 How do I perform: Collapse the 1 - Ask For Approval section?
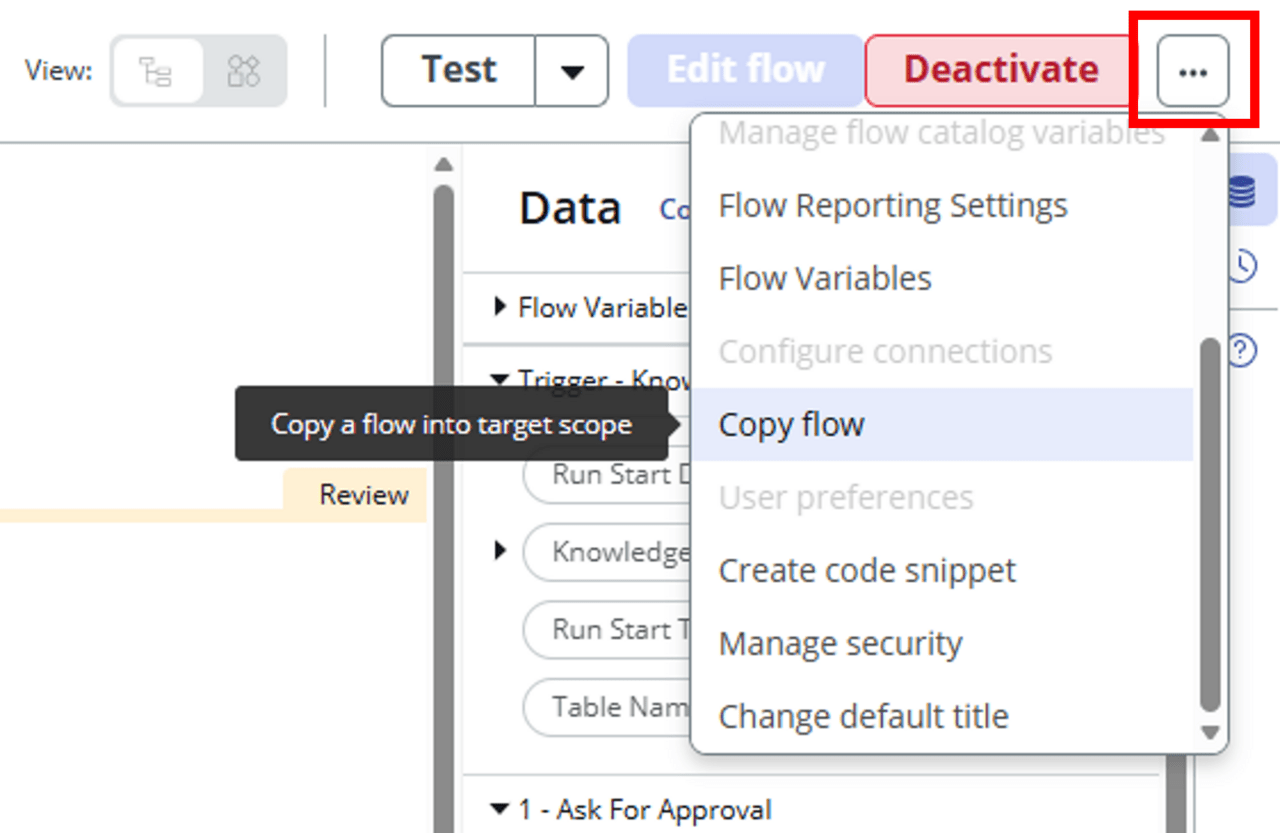click(x=500, y=809)
